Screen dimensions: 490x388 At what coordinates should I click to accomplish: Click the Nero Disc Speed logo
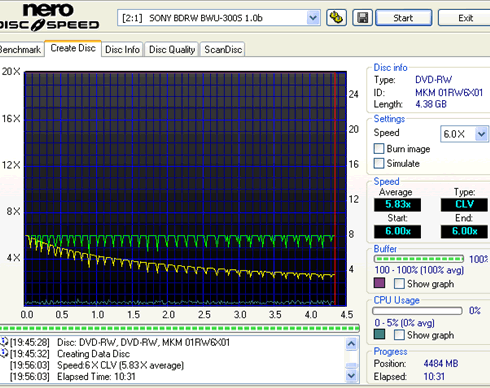pyautogui.click(x=49, y=17)
